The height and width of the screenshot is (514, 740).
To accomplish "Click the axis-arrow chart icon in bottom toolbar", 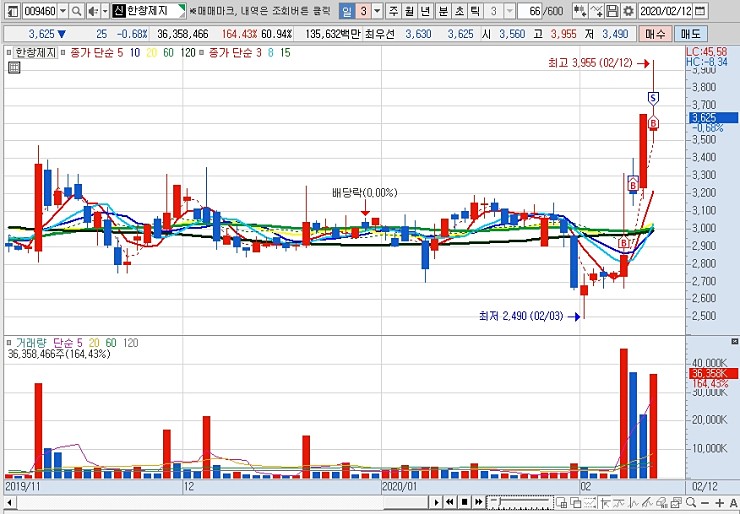I will [x=605, y=502].
